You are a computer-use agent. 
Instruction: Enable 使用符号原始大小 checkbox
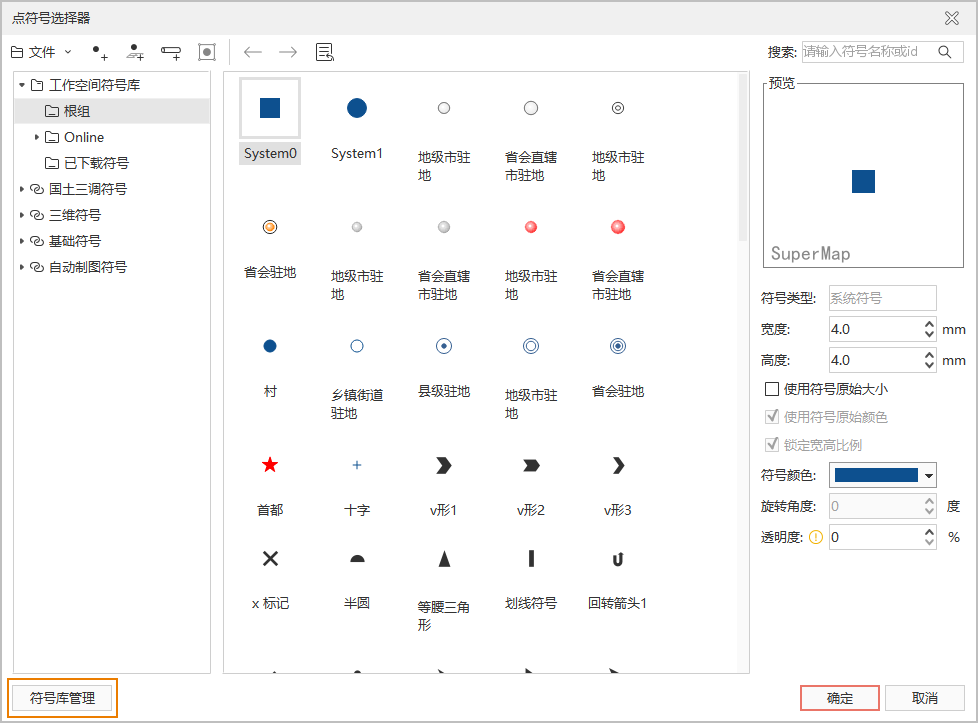click(771, 389)
